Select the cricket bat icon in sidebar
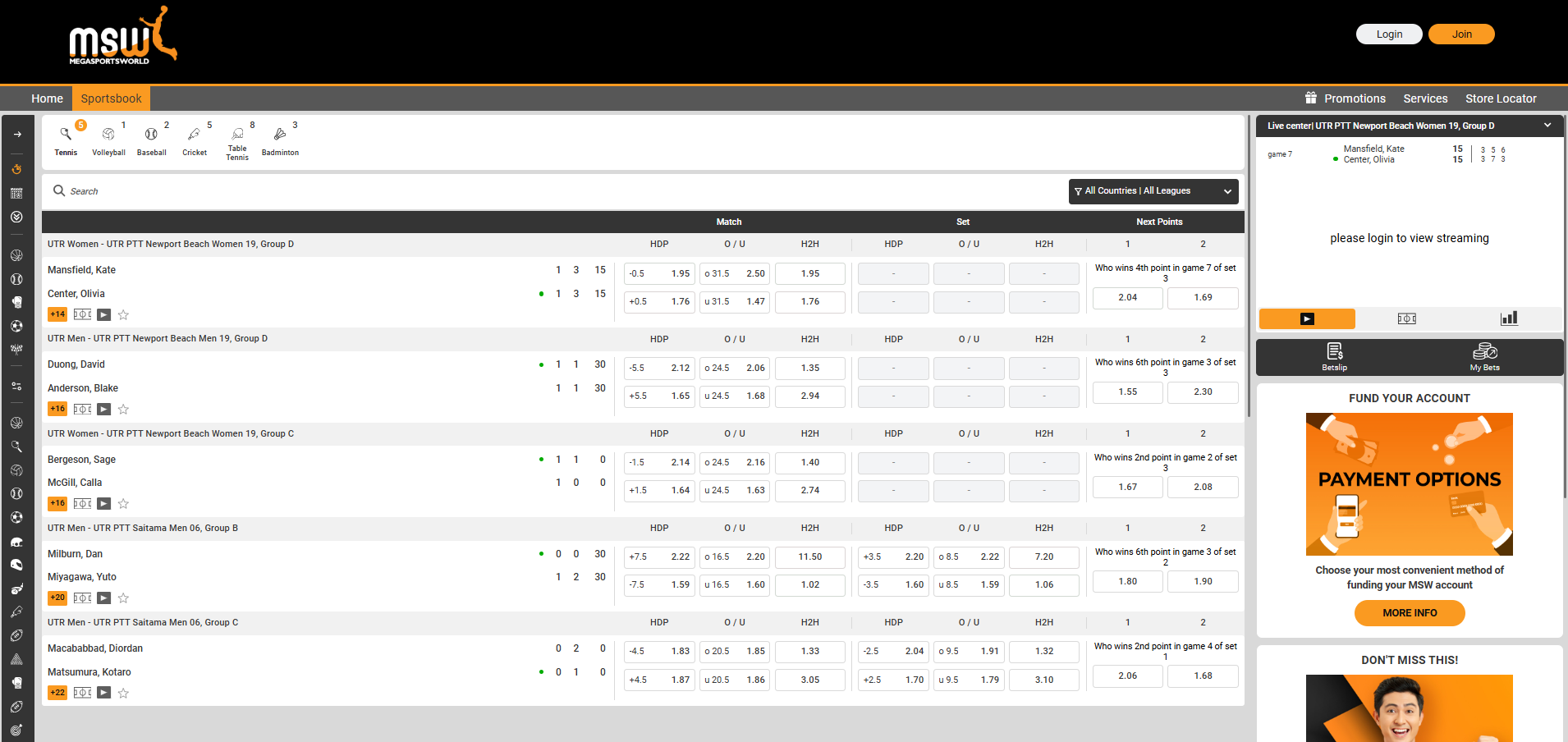The height and width of the screenshot is (742, 1568). (x=17, y=611)
